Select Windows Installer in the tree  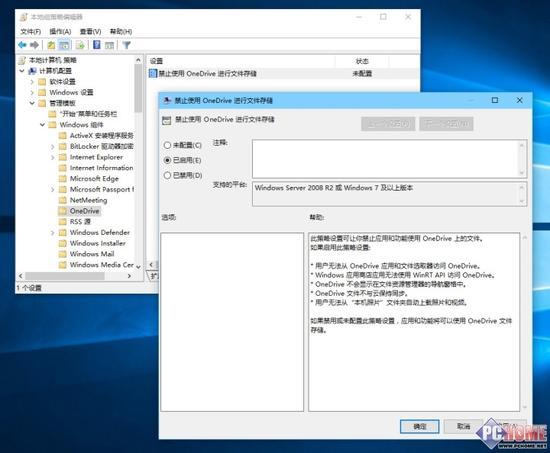point(98,243)
